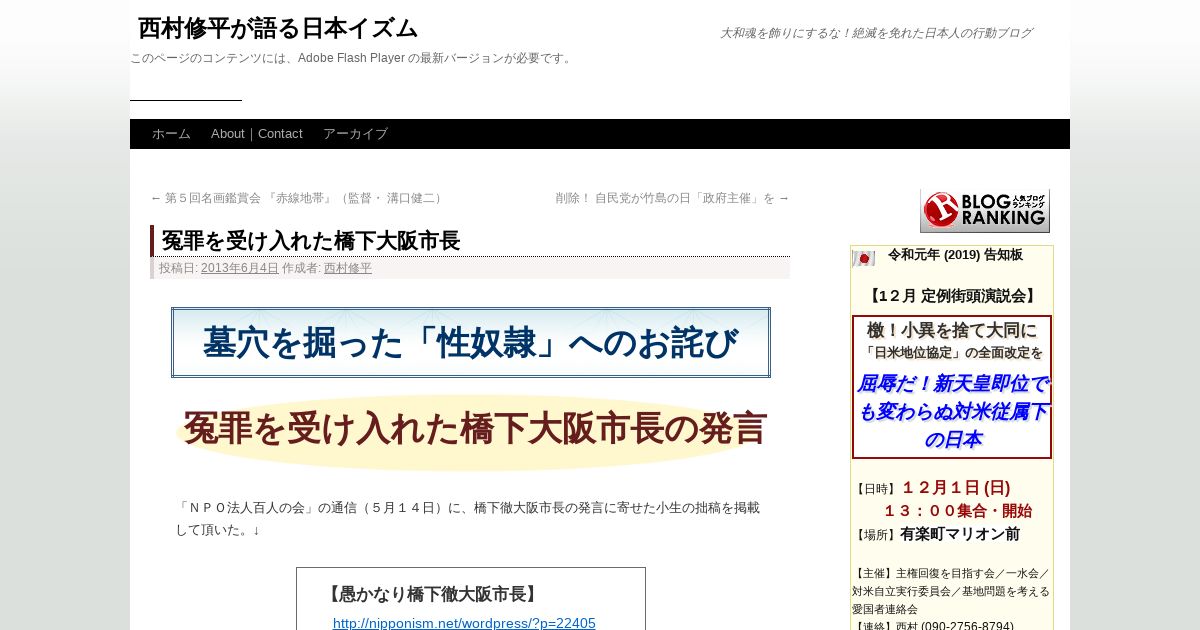
Task: Click the time text １３：００集合・開始
Action: [957, 511]
